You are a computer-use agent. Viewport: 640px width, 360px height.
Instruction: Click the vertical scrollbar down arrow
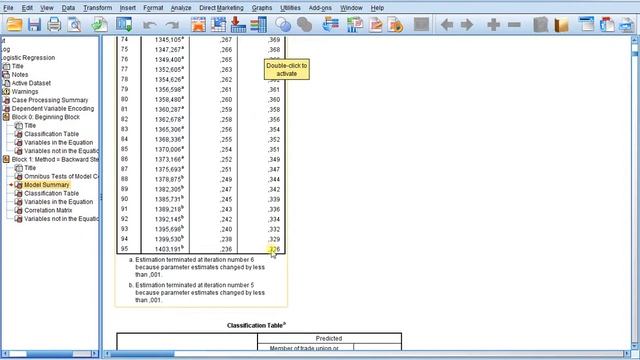coord(635,345)
